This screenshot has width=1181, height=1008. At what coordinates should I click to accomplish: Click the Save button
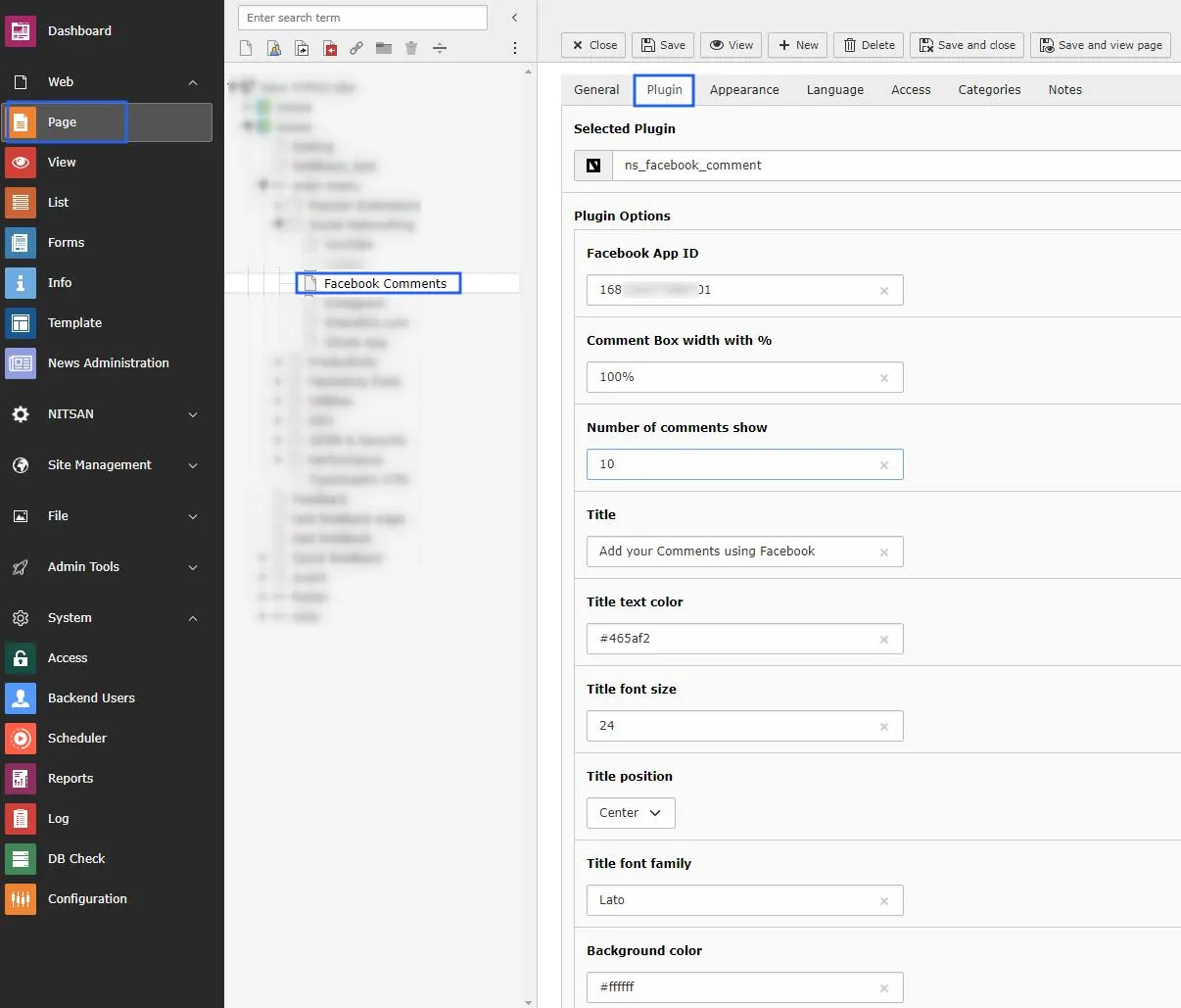click(663, 45)
